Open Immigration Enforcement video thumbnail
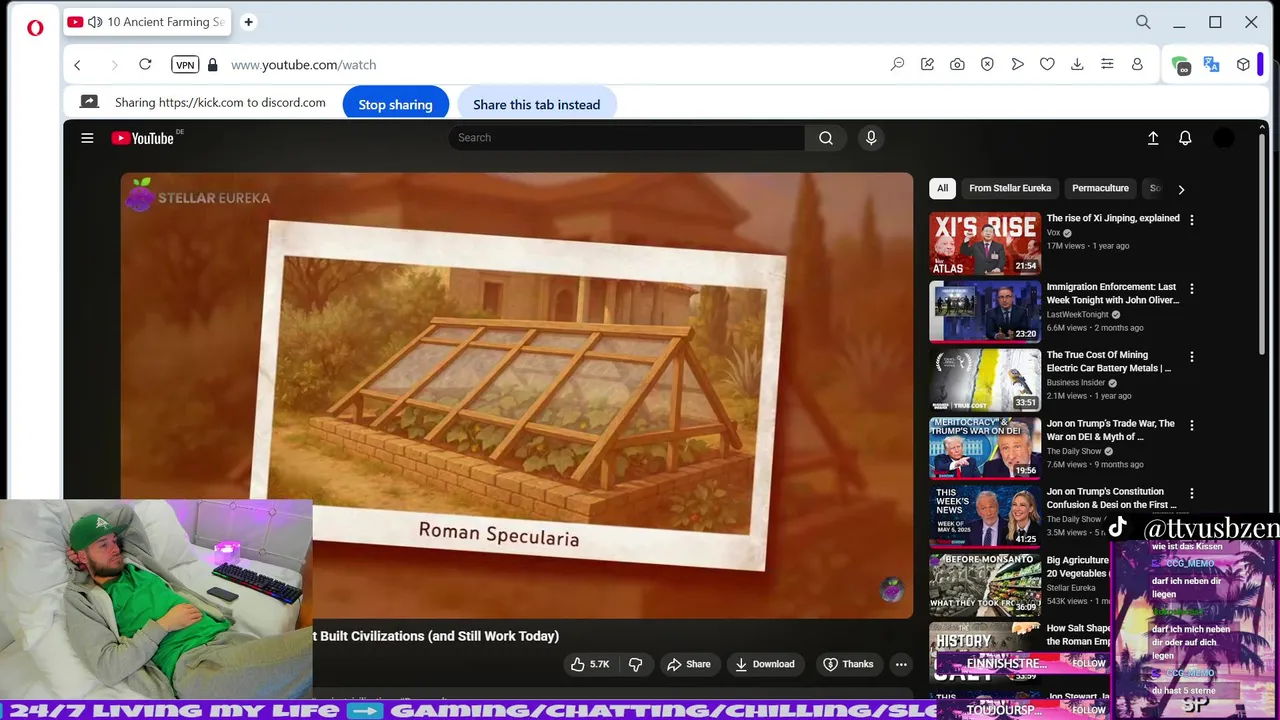This screenshot has height=720, width=1280. pos(985,311)
